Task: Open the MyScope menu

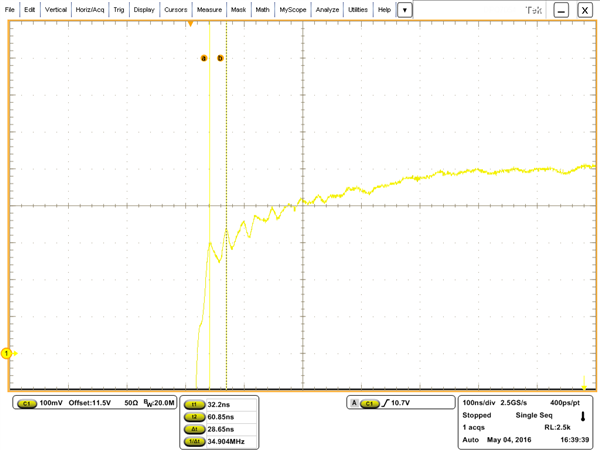Action: 293,10
